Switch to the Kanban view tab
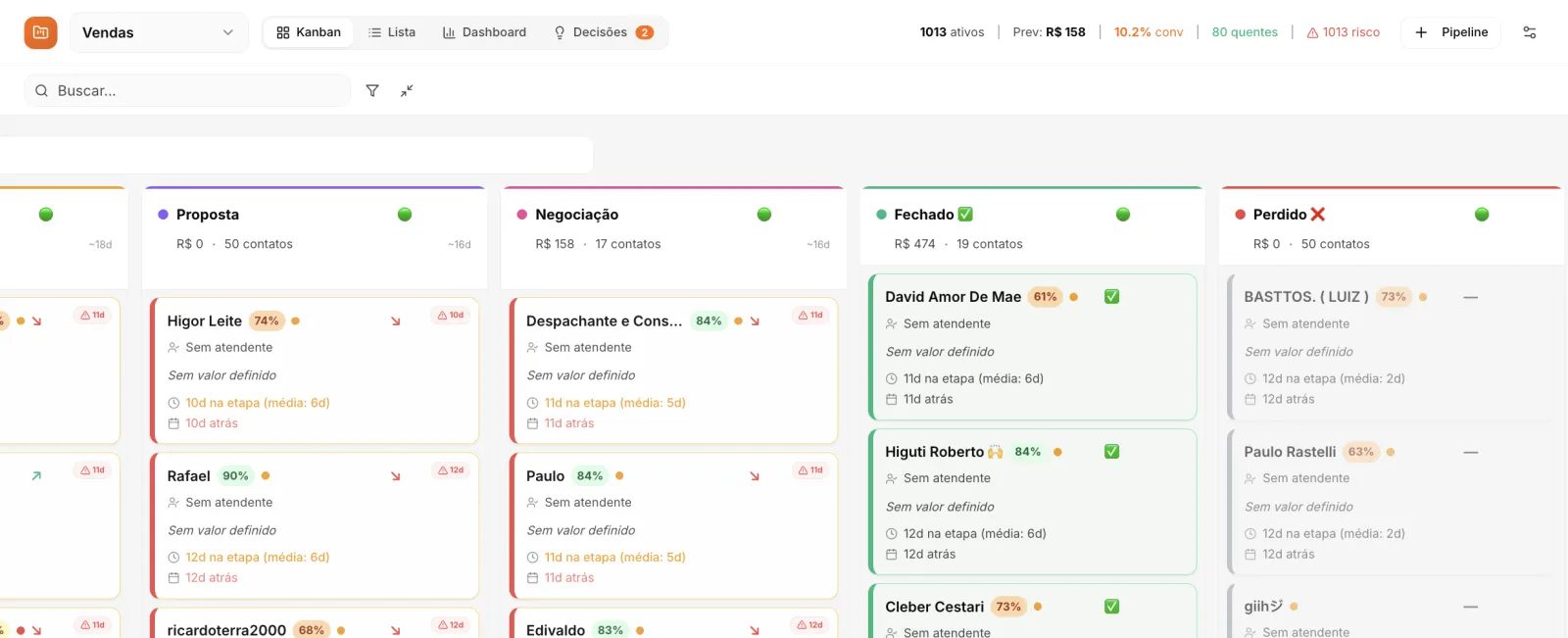Screen dimensions: 1568x638 (309, 32)
